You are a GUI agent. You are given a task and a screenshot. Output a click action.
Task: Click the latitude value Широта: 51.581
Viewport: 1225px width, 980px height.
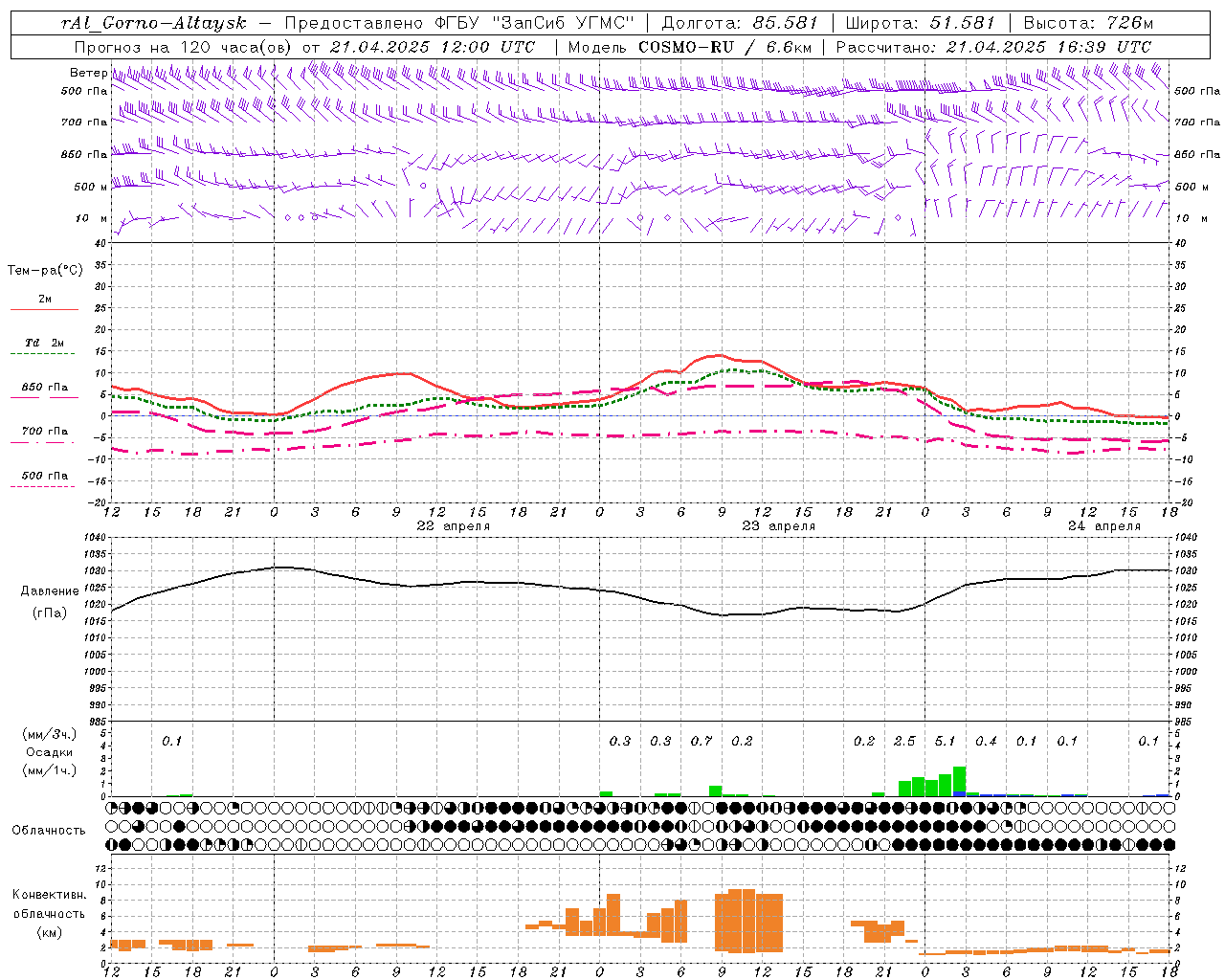[921, 23]
